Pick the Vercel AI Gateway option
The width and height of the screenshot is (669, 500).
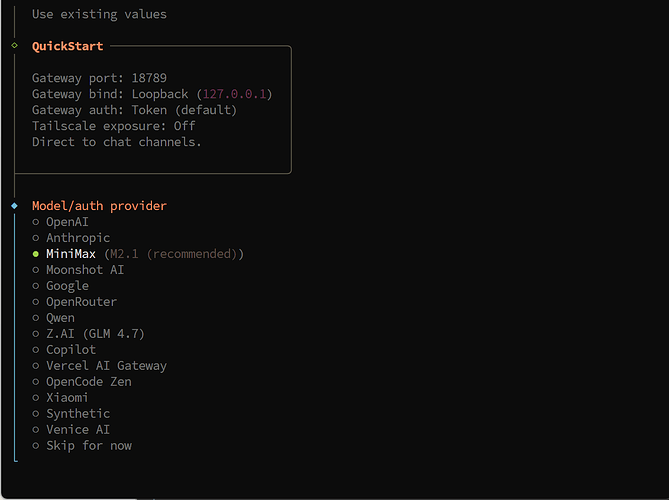100,366
